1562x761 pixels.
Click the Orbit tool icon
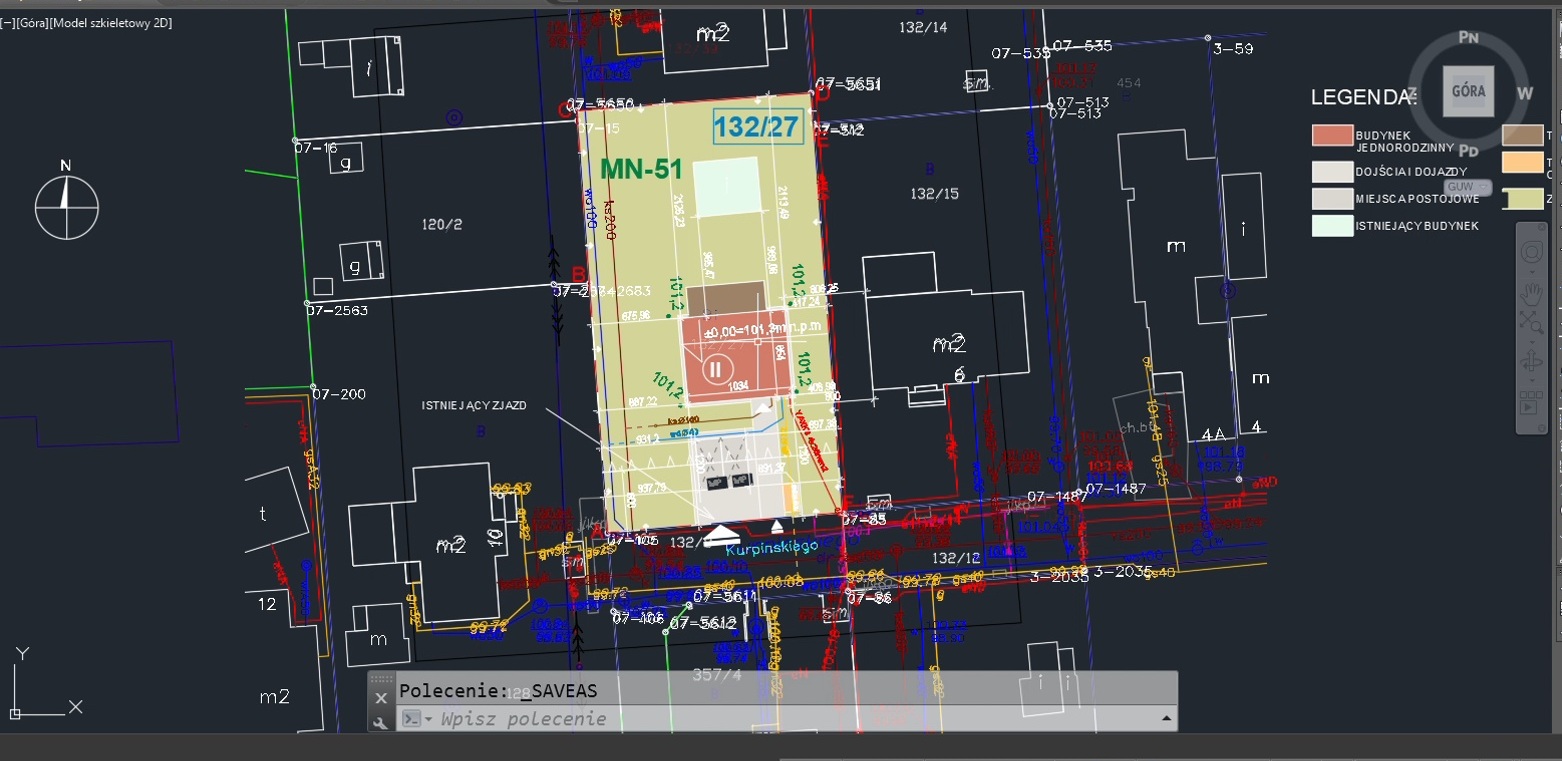click(1531, 362)
